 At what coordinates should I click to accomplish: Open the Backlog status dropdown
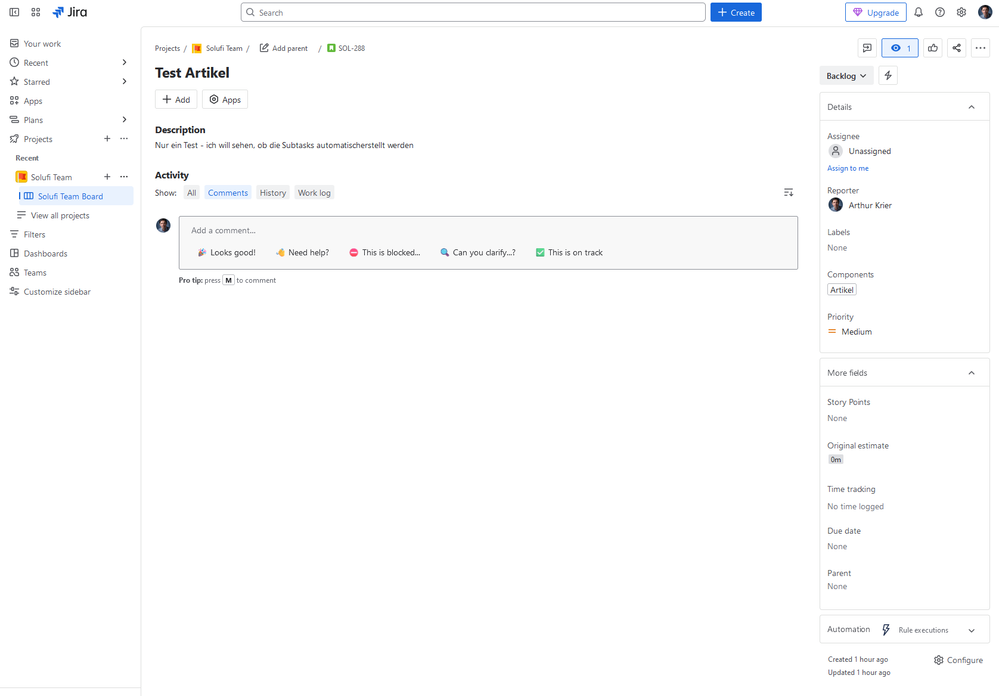(x=846, y=76)
